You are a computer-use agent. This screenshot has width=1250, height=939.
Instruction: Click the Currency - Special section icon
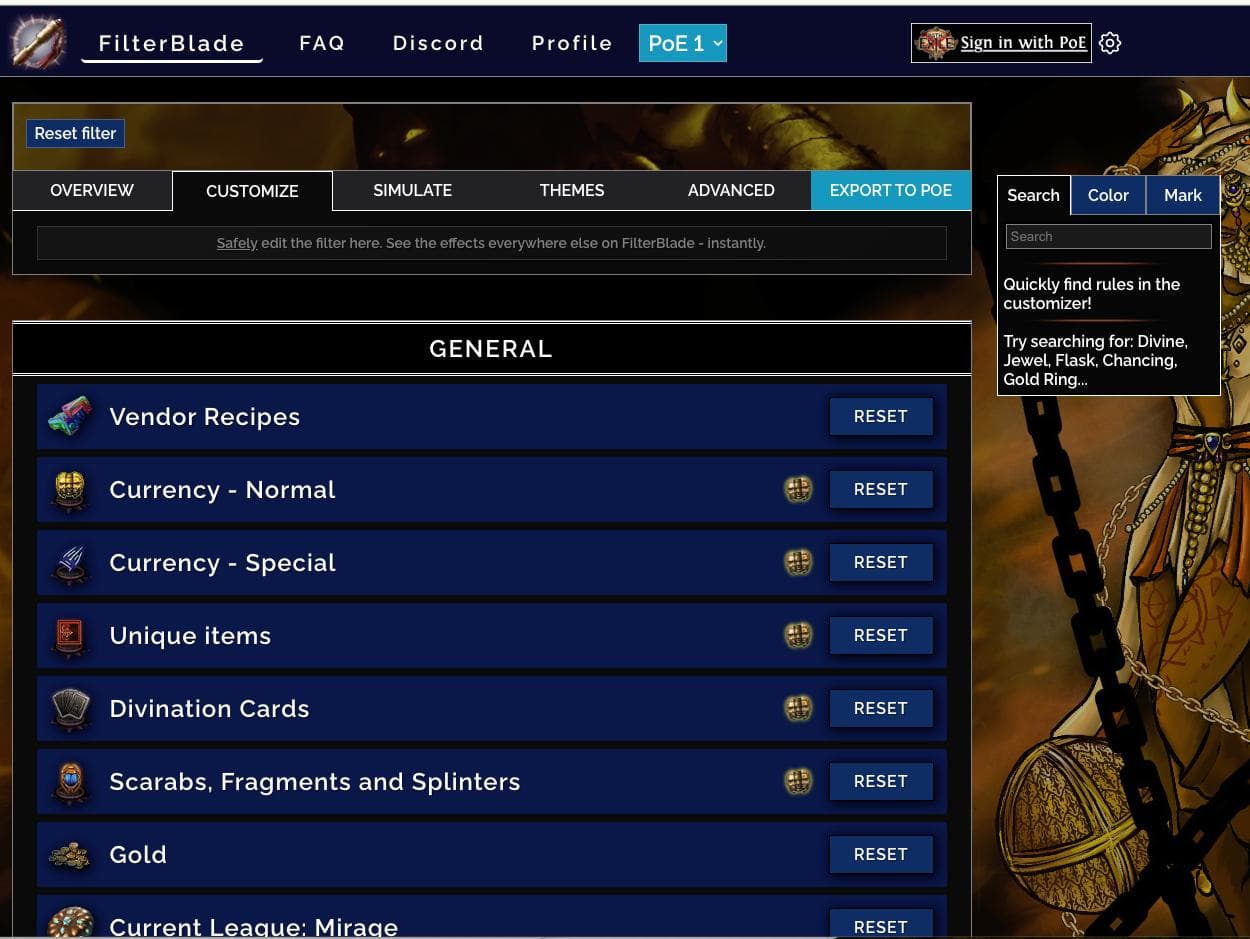70,563
